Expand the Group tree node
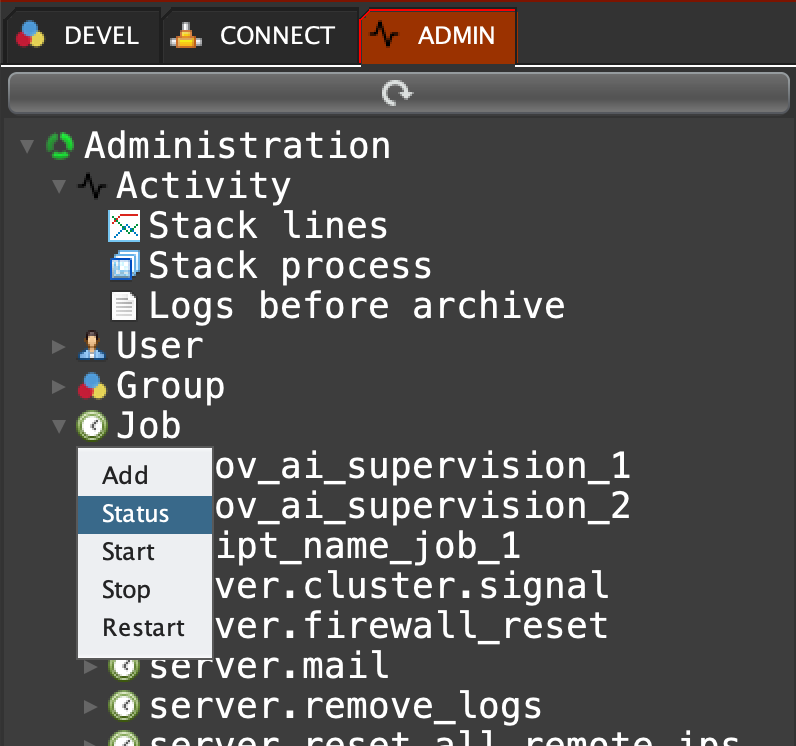Viewport: 796px width, 746px height. [59, 387]
